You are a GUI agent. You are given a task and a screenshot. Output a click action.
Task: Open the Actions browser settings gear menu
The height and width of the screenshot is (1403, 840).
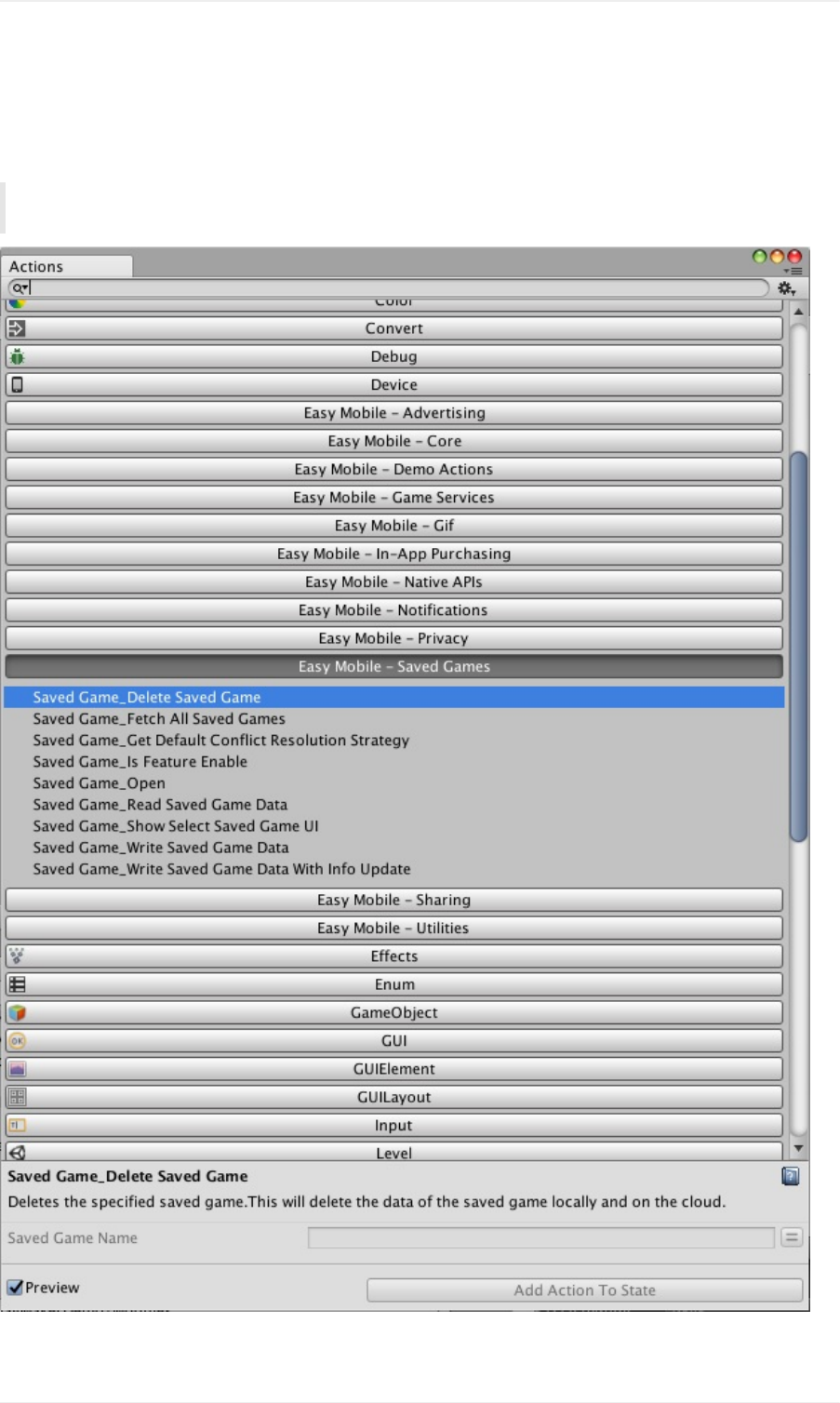(x=786, y=288)
